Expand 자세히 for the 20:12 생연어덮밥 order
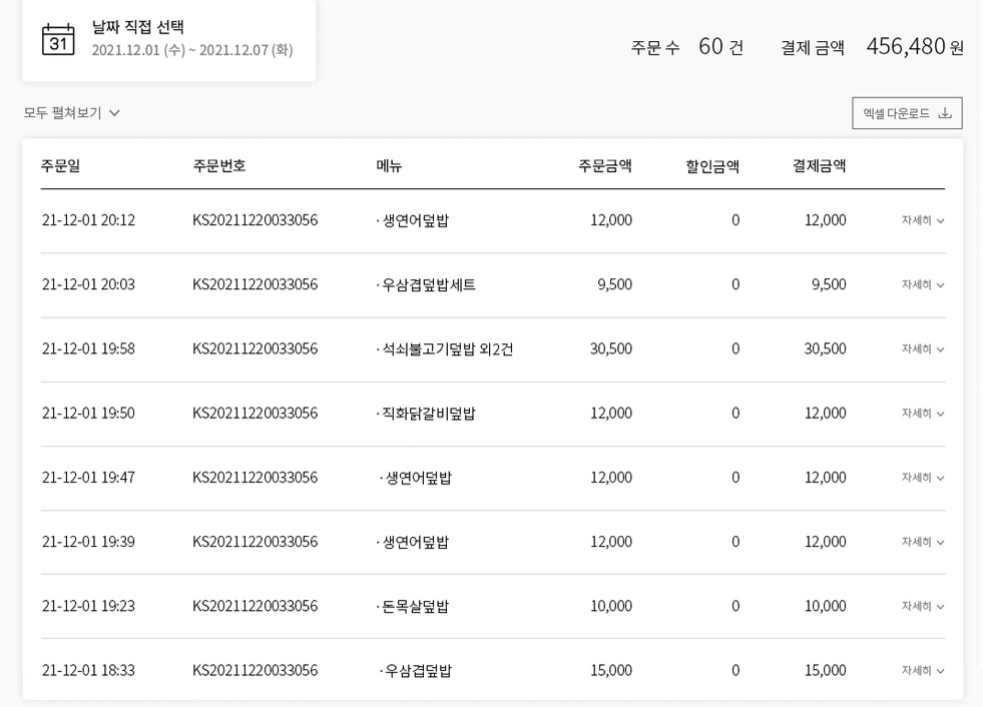The height and width of the screenshot is (707, 983). tap(923, 221)
